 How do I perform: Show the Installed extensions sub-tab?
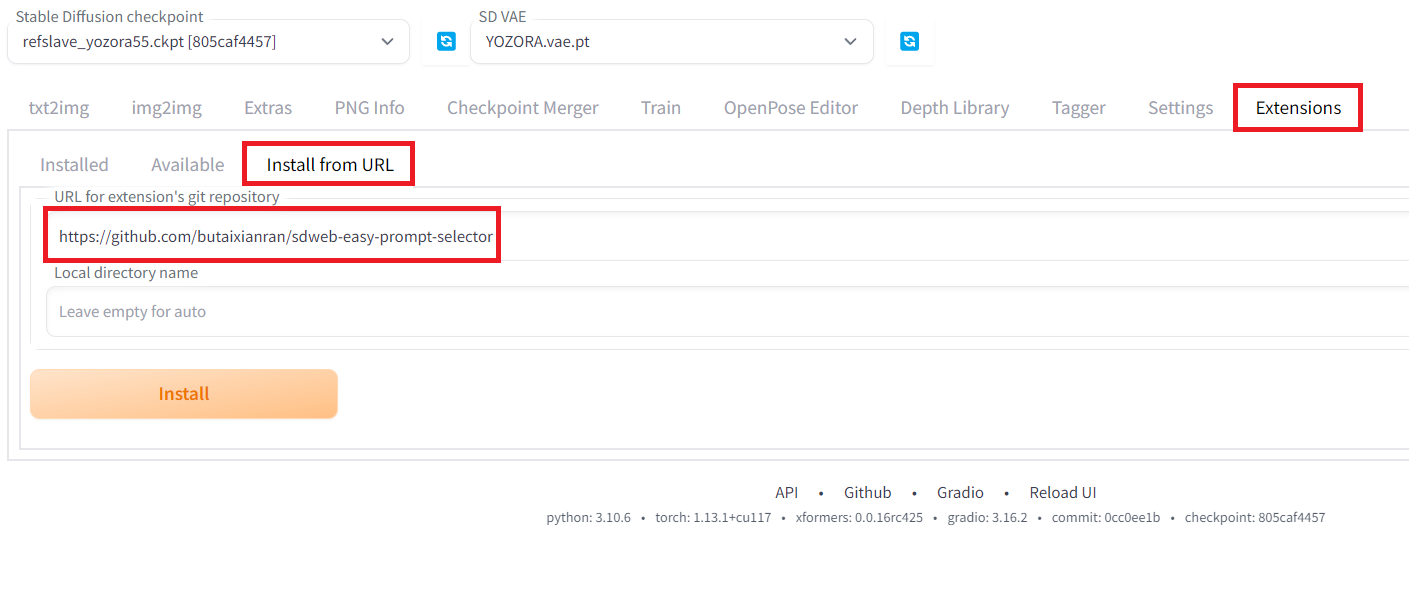tap(74, 164)
